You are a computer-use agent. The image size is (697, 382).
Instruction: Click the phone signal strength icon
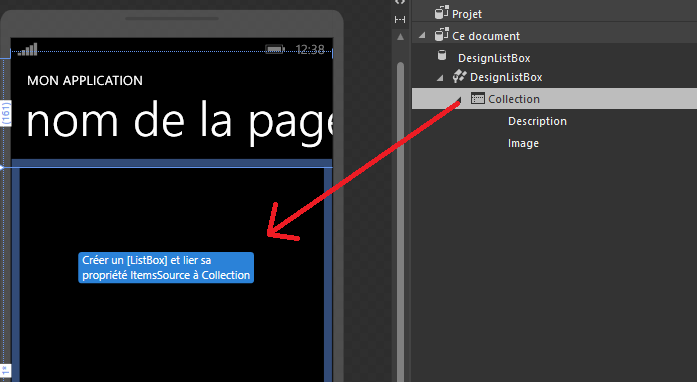pyautogui.click(x=28, y=49)
